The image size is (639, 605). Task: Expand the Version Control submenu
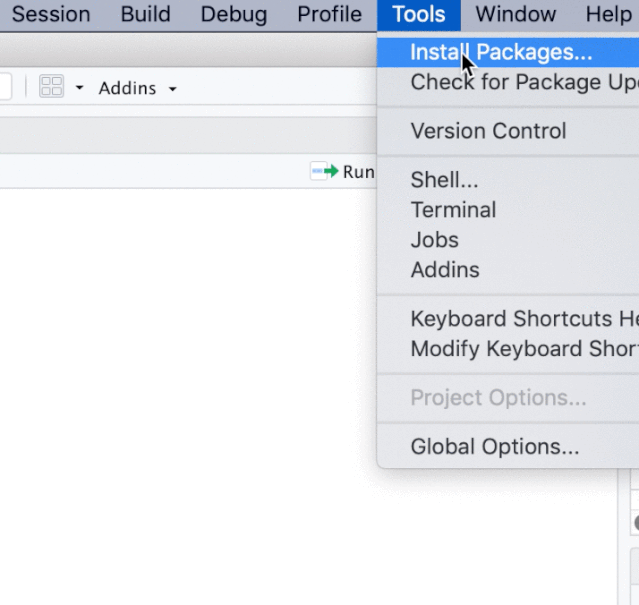coord(488,131)
